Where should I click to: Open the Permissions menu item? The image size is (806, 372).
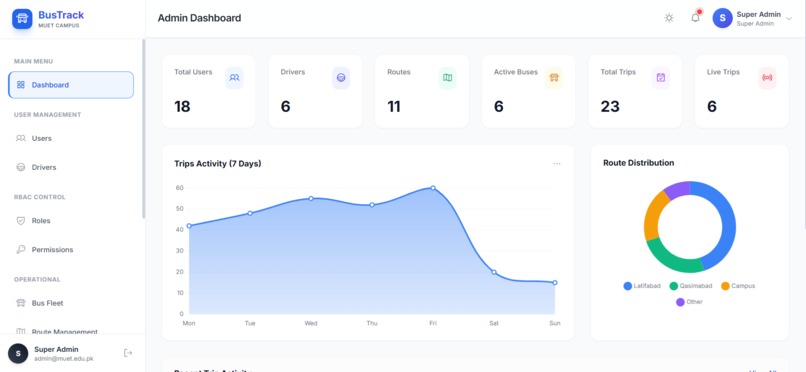[71, 249]
